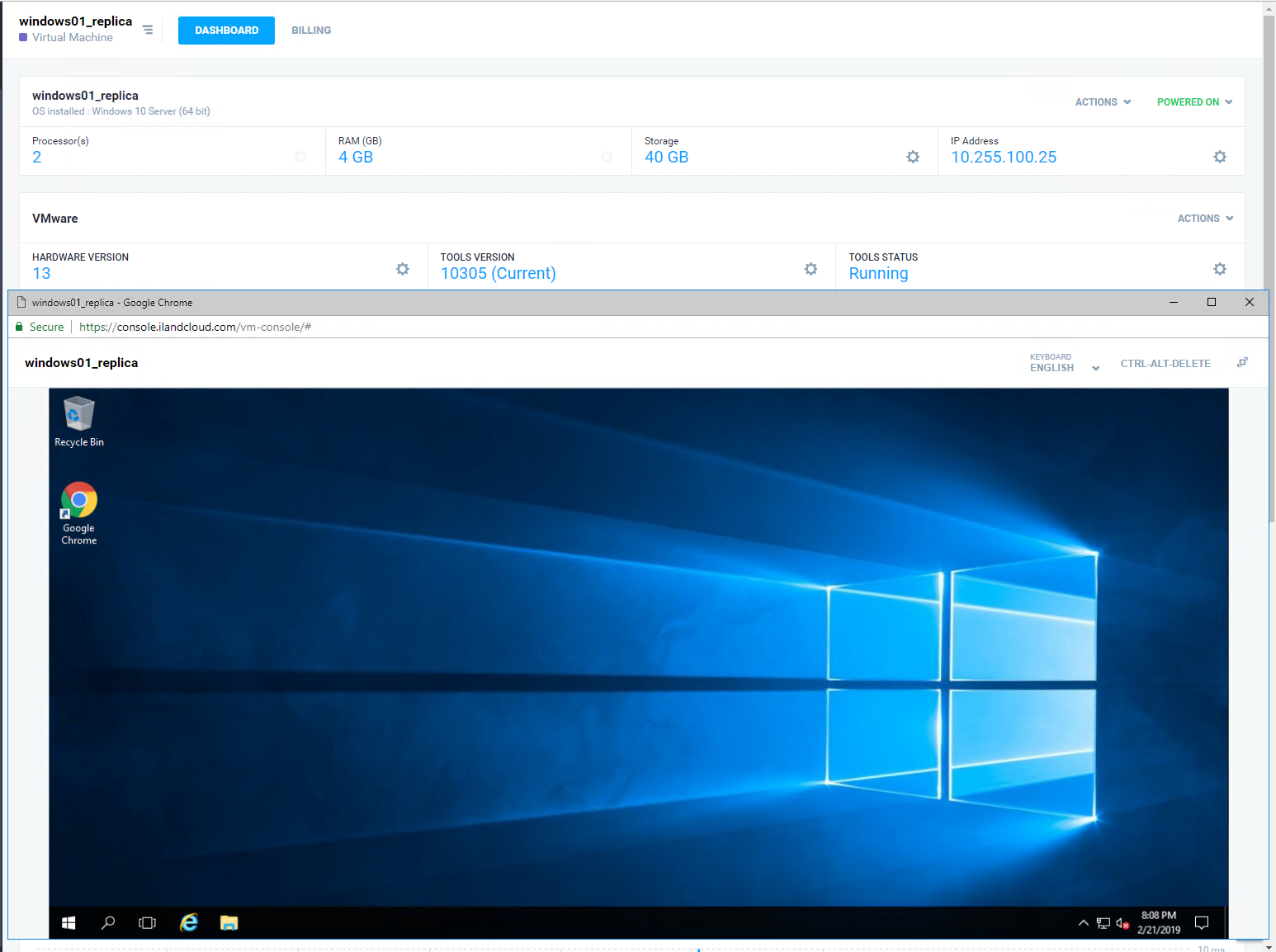Viewport: 1276px width, 952px height.
Task: Send CTRL-ALT-DELETE to the VM
Action: [1165, 364]
